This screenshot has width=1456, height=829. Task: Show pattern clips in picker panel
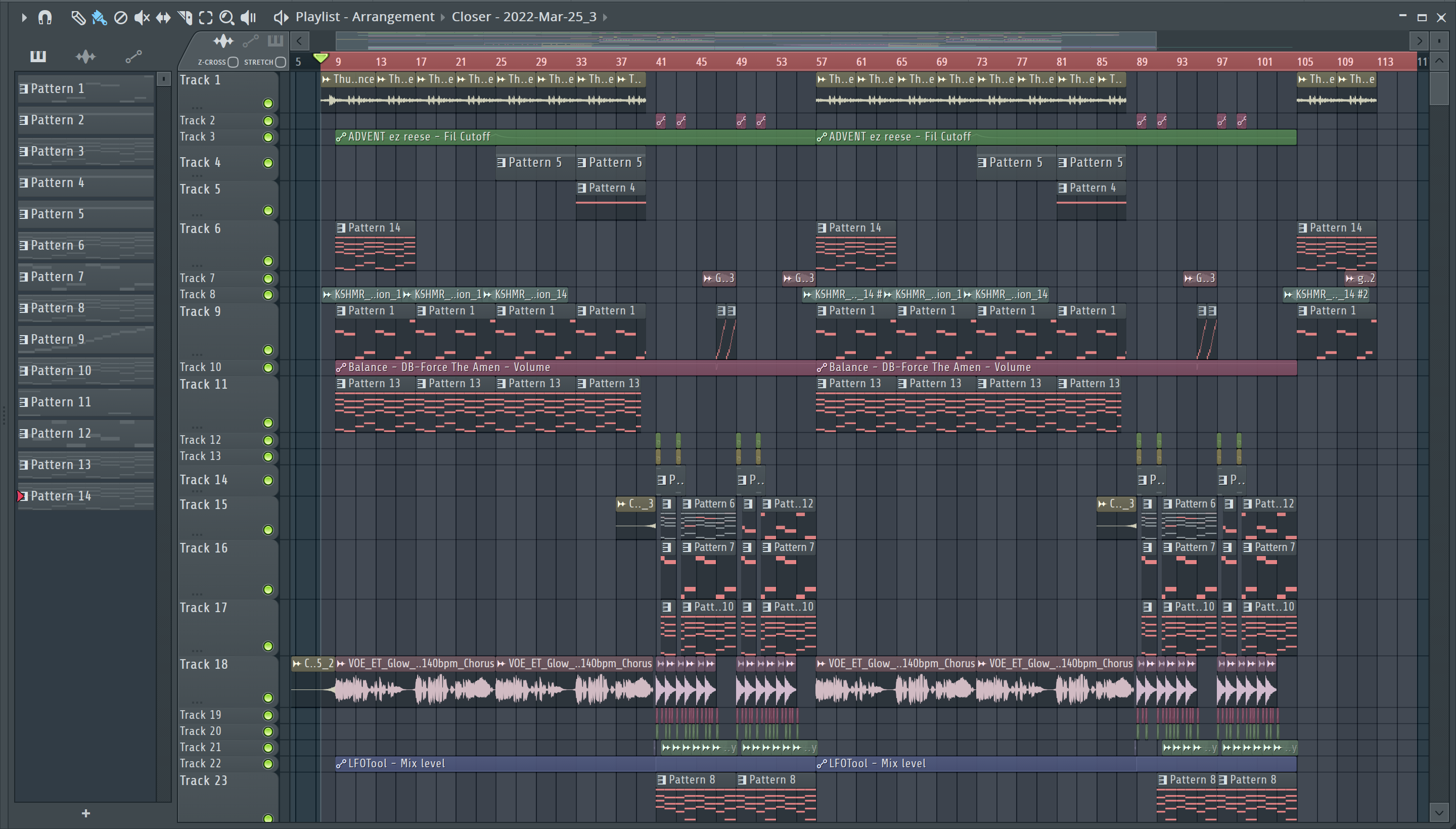pyautogui.click(x=37, y=56)
